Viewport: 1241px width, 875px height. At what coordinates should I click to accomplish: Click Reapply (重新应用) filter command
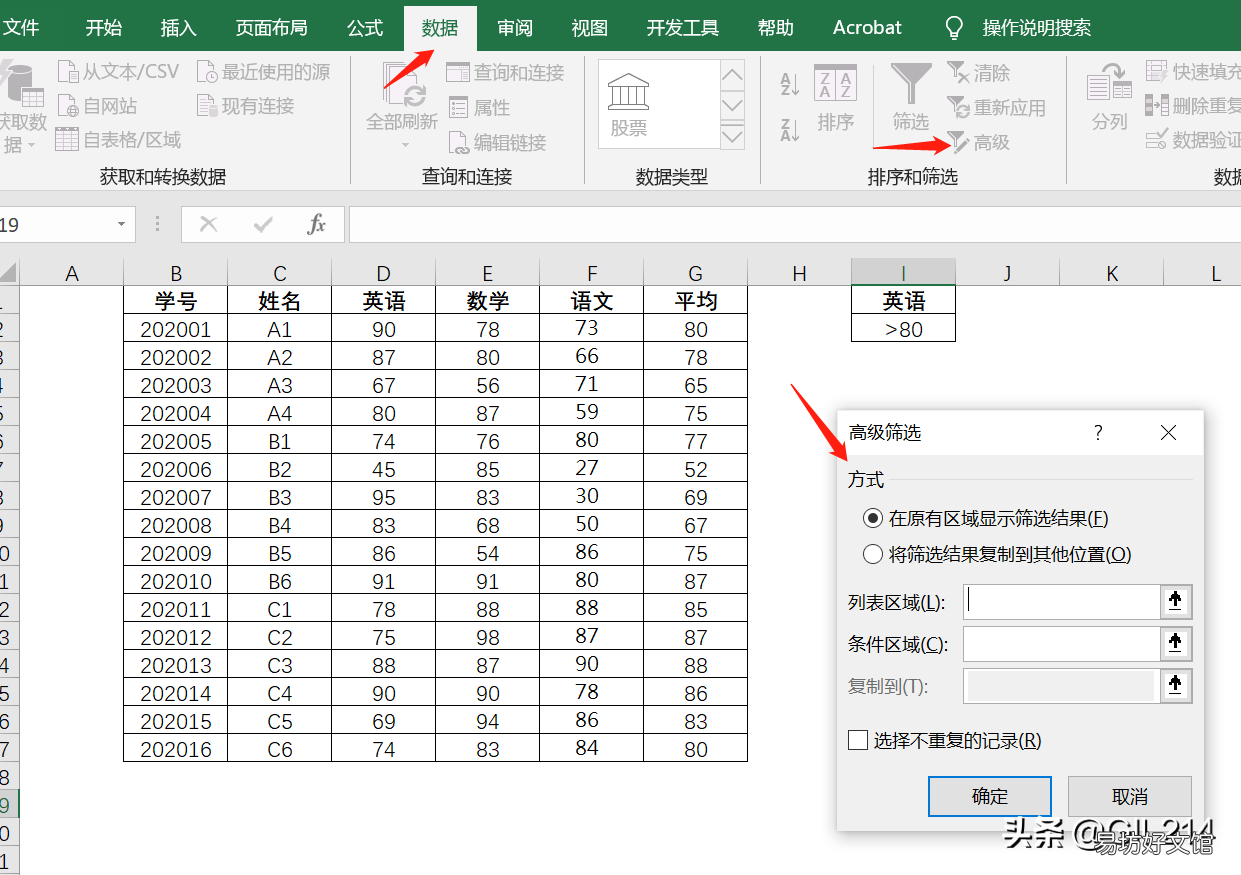point(996,108)
